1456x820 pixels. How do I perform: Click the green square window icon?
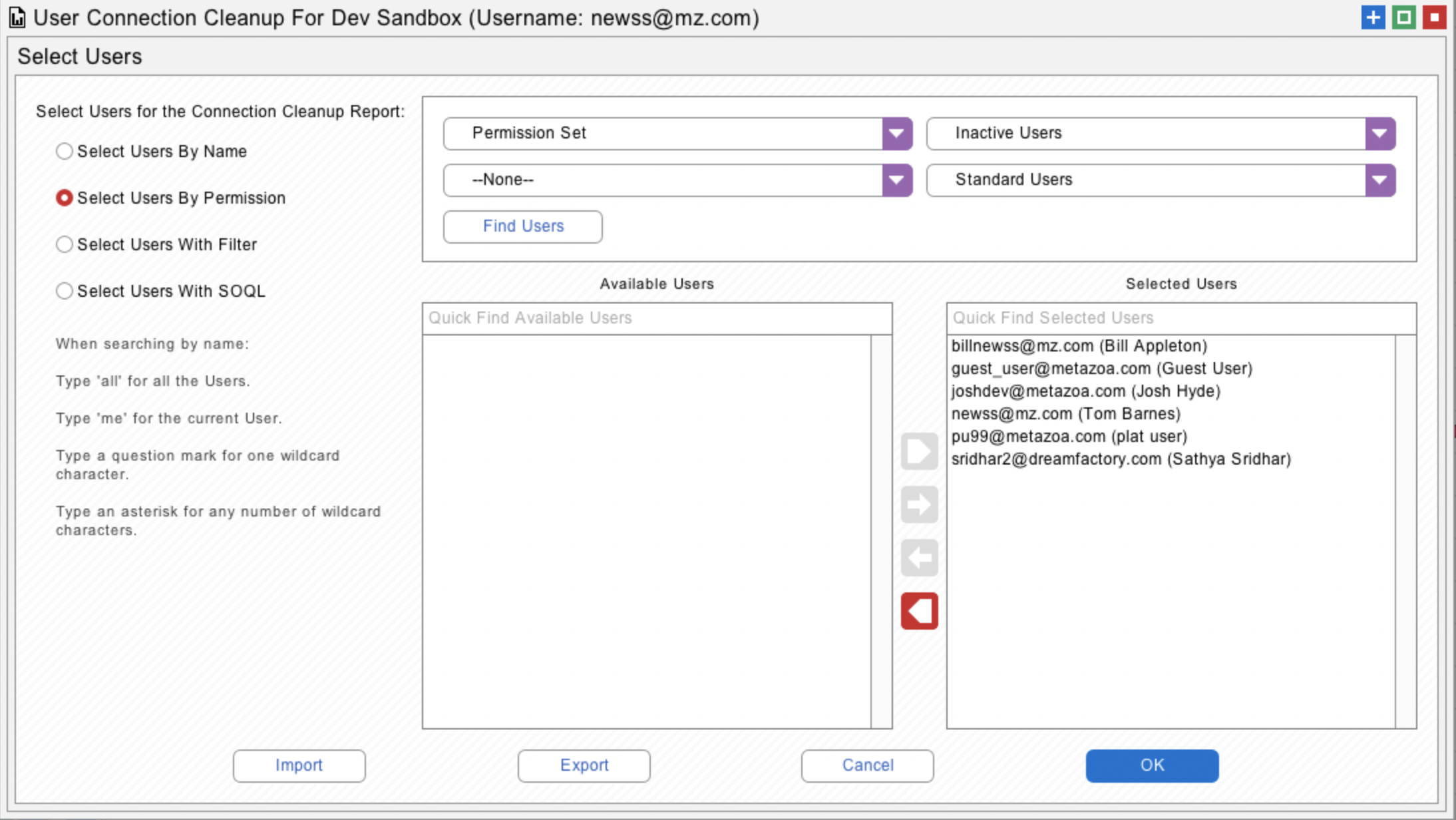pyautogui.click(x=1404, y=17)
